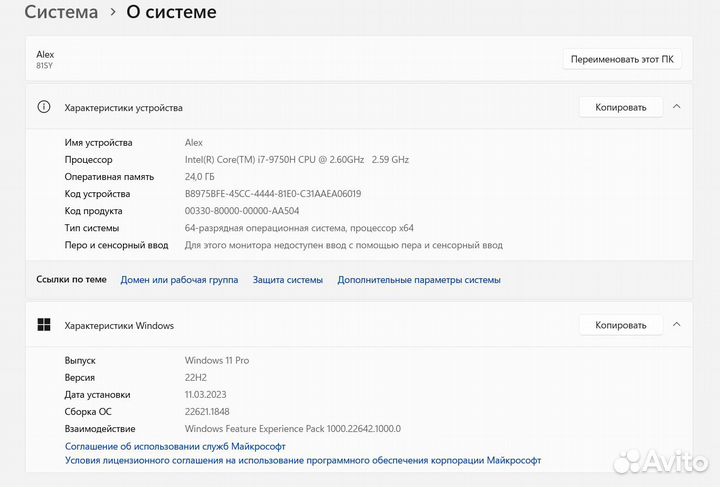Image resolution: width=720 pixels, height=487 pixels.
Task: Open Соглашение об использовании служб Майкрософт
Action: pyautogui.click(x=175, y=446)
